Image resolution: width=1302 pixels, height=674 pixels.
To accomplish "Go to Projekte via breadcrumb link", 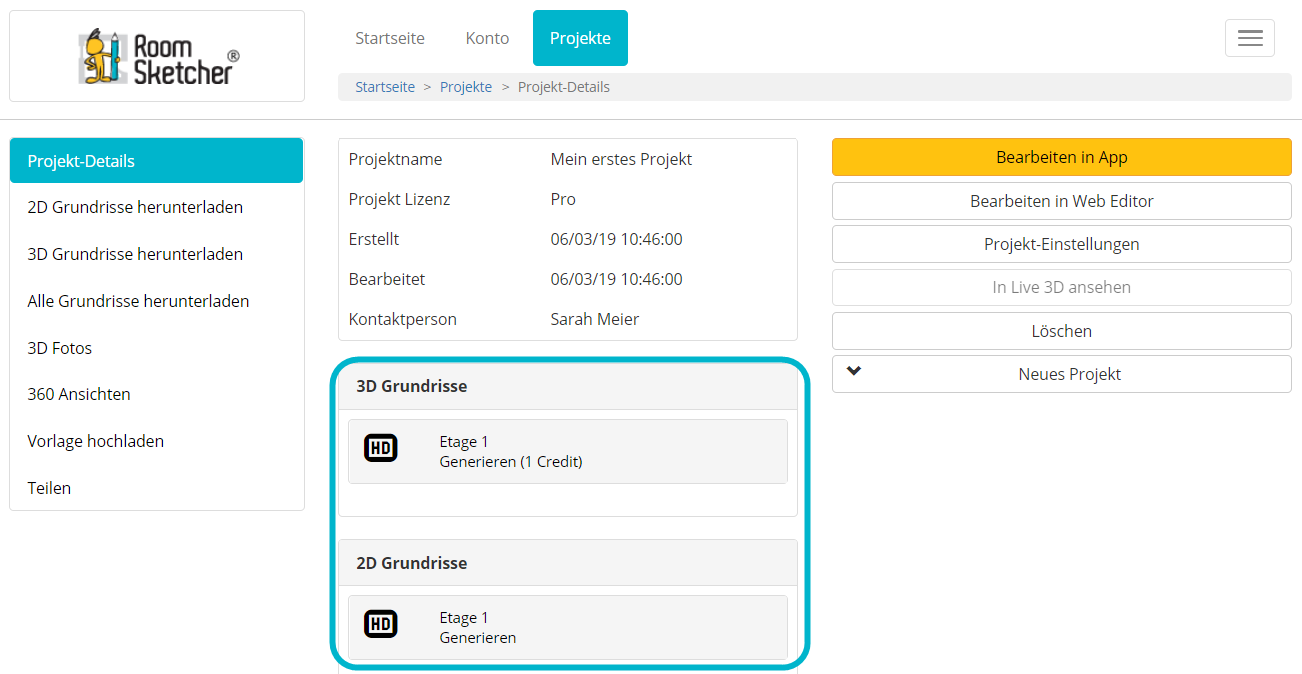I will [x=466, y=87].
